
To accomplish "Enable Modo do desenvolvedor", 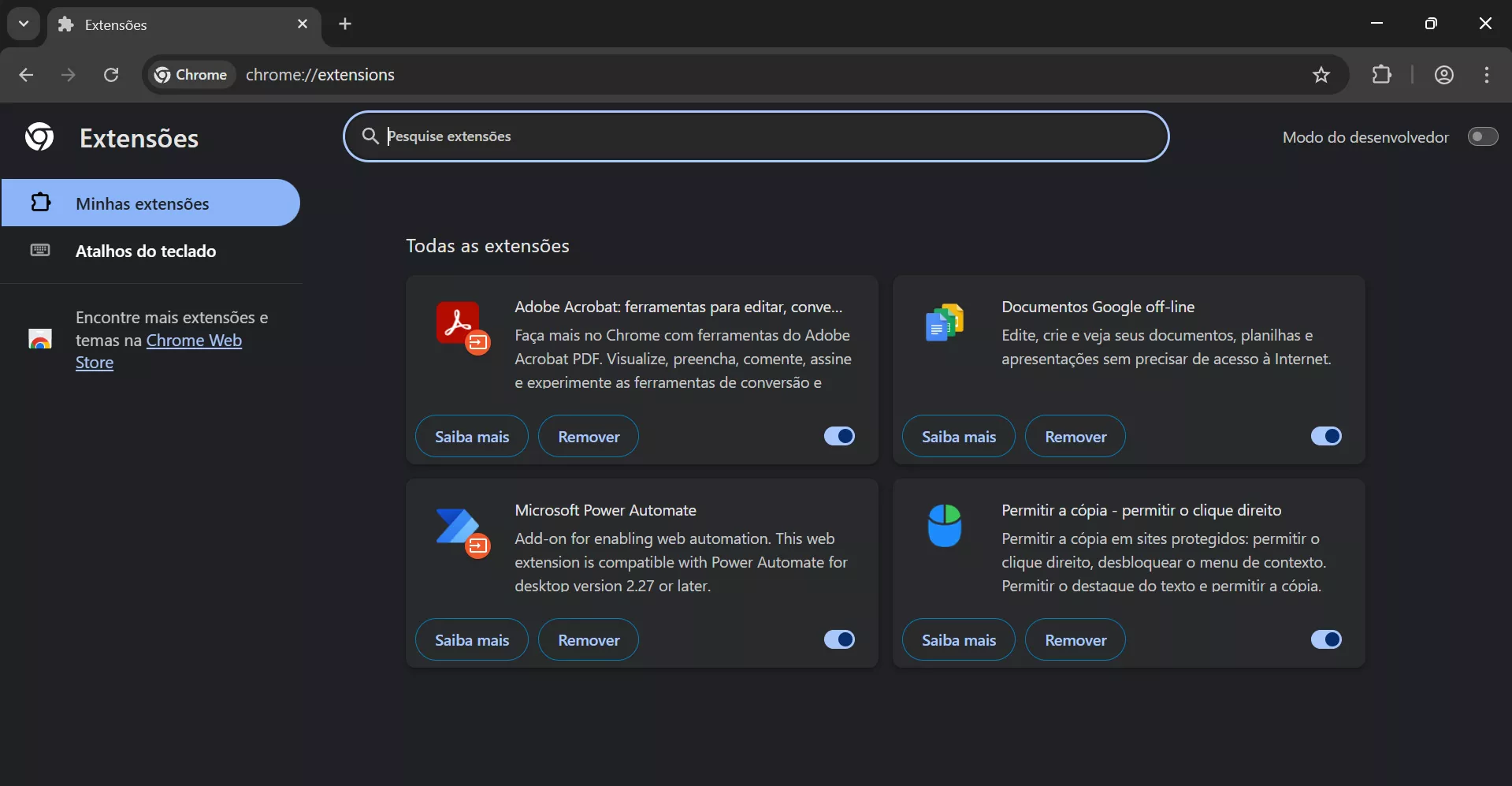I will [1483, 136].
